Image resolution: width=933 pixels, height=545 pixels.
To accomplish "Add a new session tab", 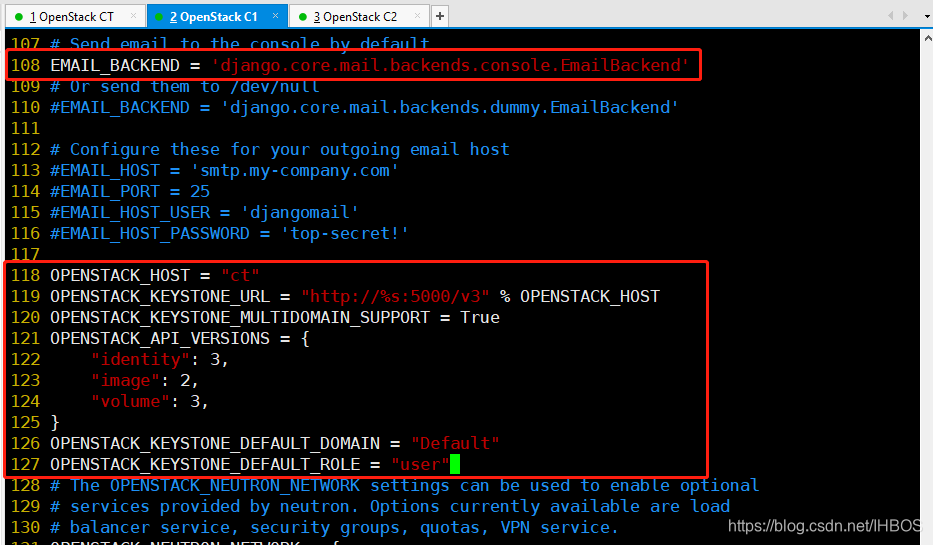I will pos(440,16).
